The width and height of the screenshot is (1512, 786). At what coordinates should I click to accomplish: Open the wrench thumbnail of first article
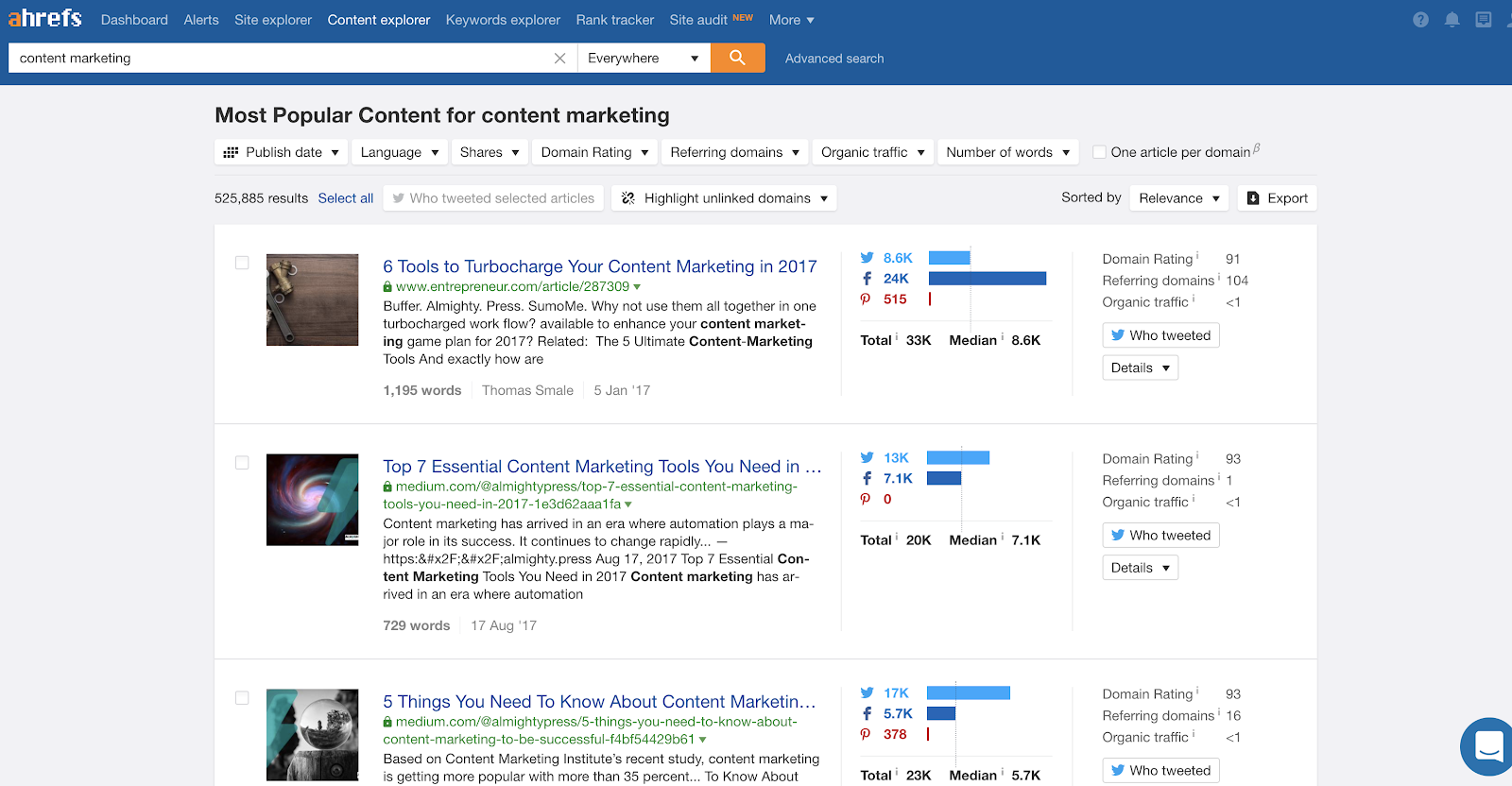[312, 299]
